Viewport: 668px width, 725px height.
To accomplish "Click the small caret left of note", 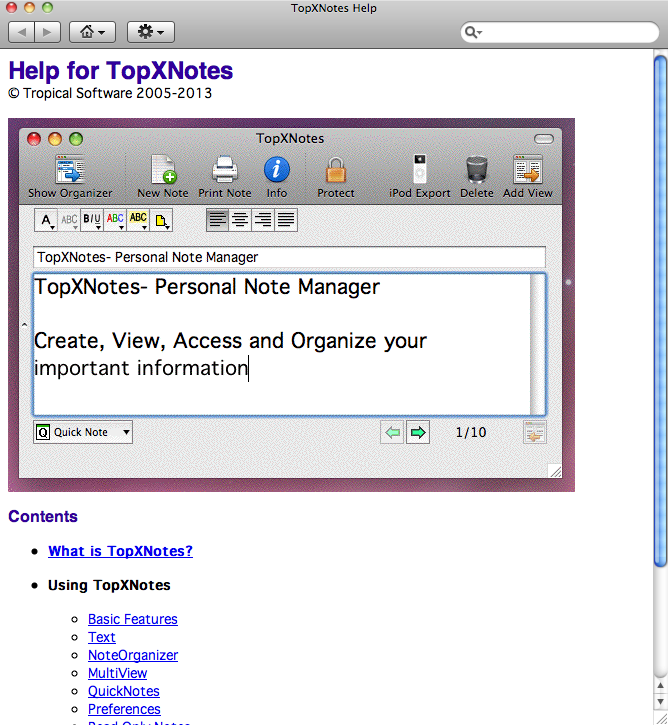I will pyautogui.click(x=25, y=325).
